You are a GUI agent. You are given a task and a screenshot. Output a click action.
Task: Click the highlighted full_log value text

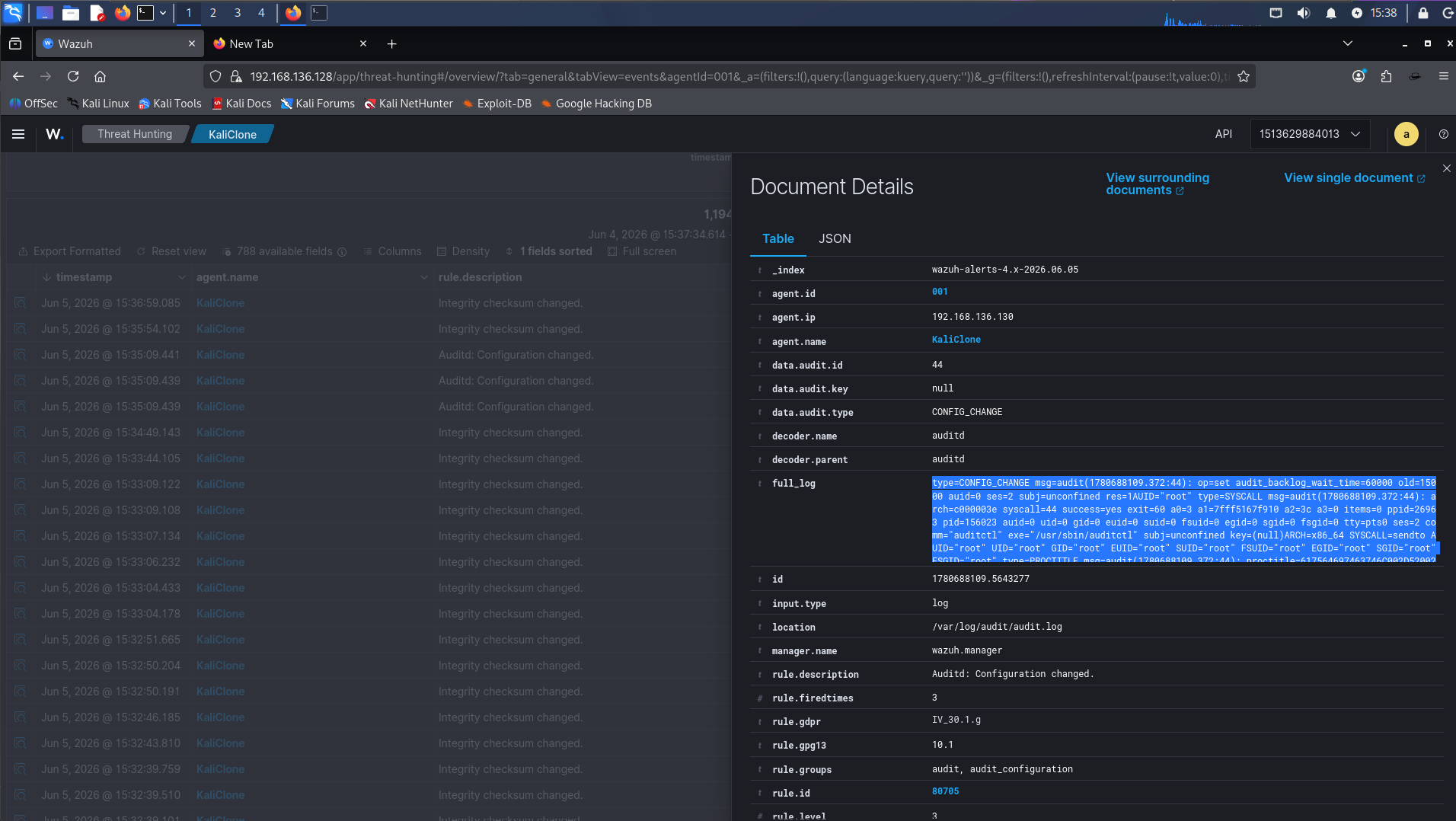pos(1184,520)
